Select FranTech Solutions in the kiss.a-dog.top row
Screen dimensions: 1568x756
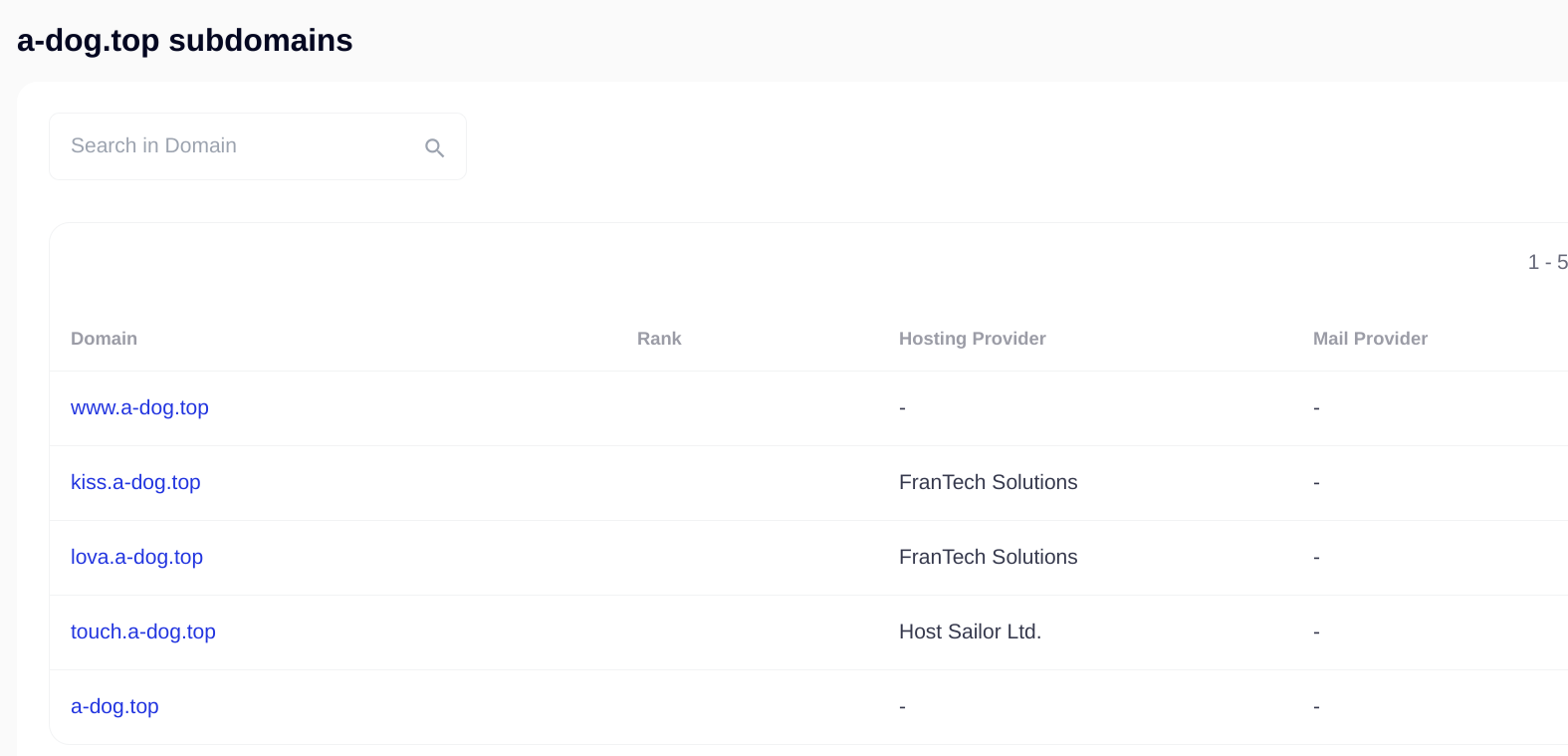(988, 482)
